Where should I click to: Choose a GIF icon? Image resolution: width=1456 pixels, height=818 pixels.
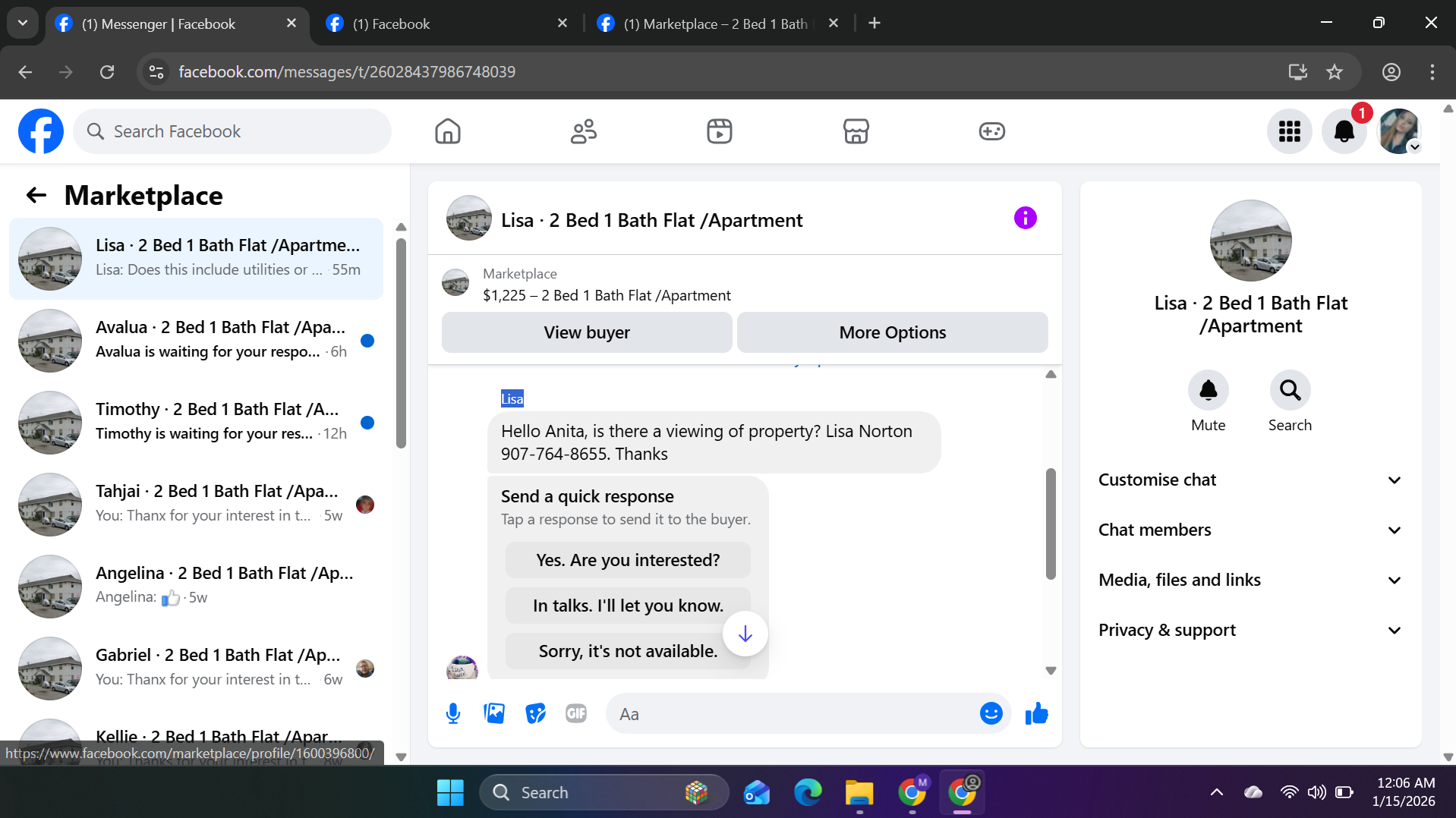point(576,713)
